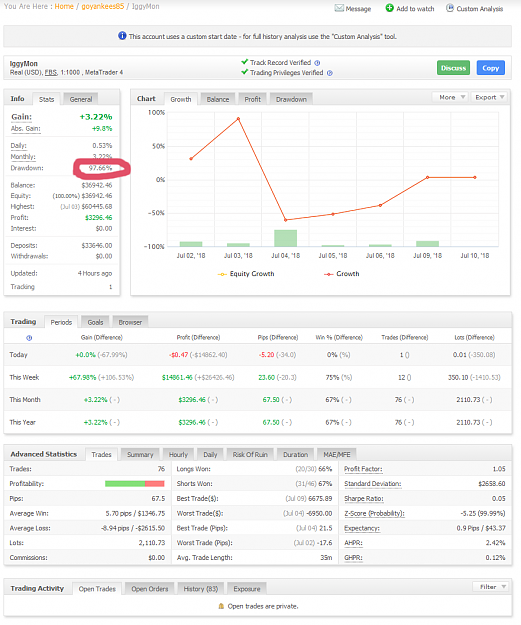Screen dimensions: 521x625
Task: Select the Profit chart tab
Action: coord(252,99)
